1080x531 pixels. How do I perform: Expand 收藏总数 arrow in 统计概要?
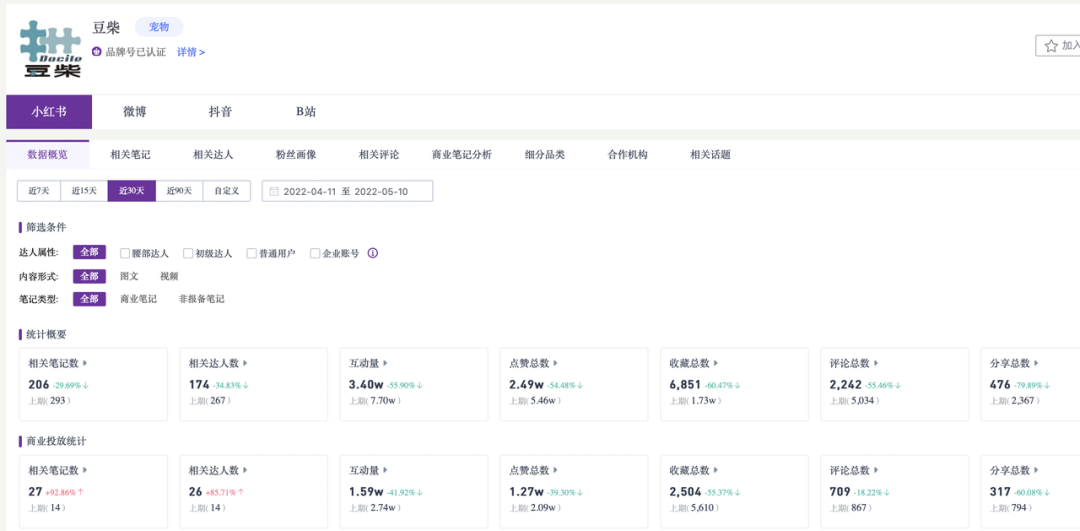[716, 363]
